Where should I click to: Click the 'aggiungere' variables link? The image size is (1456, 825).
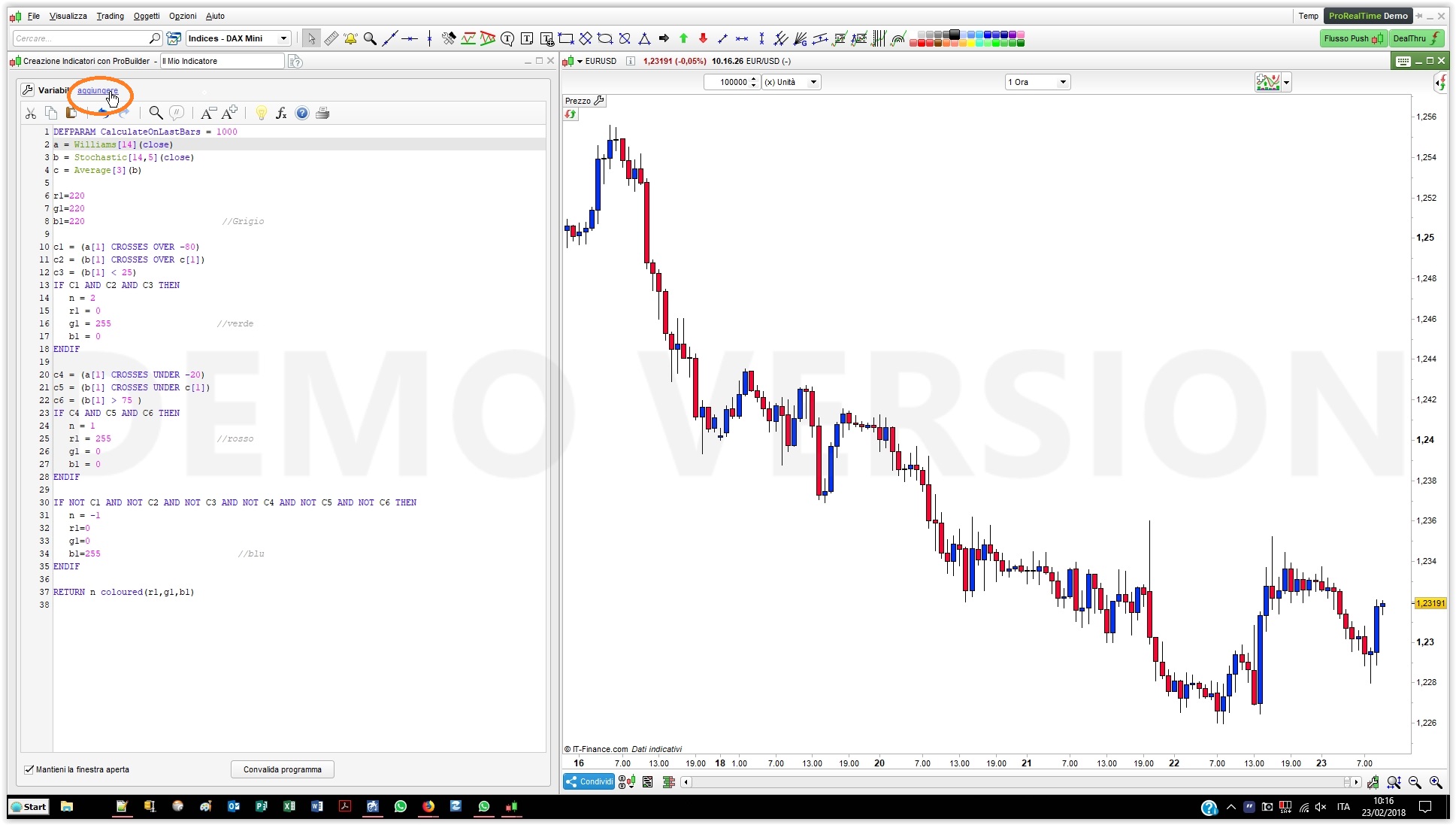(x=97, y=90)
